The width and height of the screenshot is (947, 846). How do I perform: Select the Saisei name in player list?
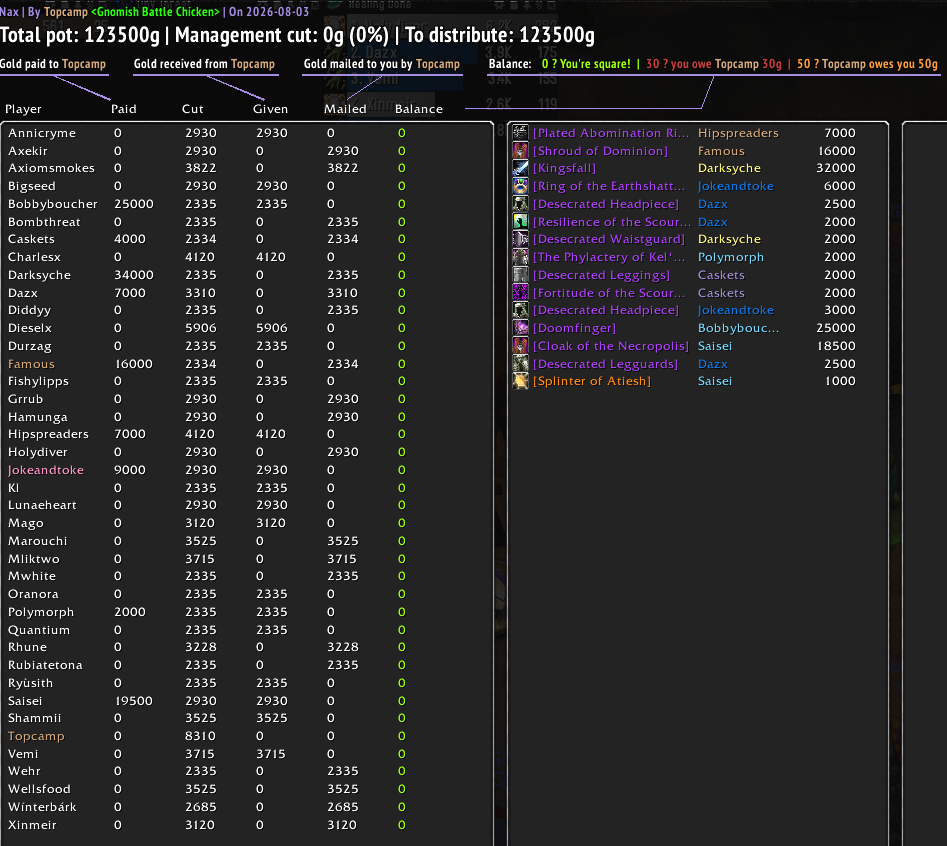pos(25,701)
